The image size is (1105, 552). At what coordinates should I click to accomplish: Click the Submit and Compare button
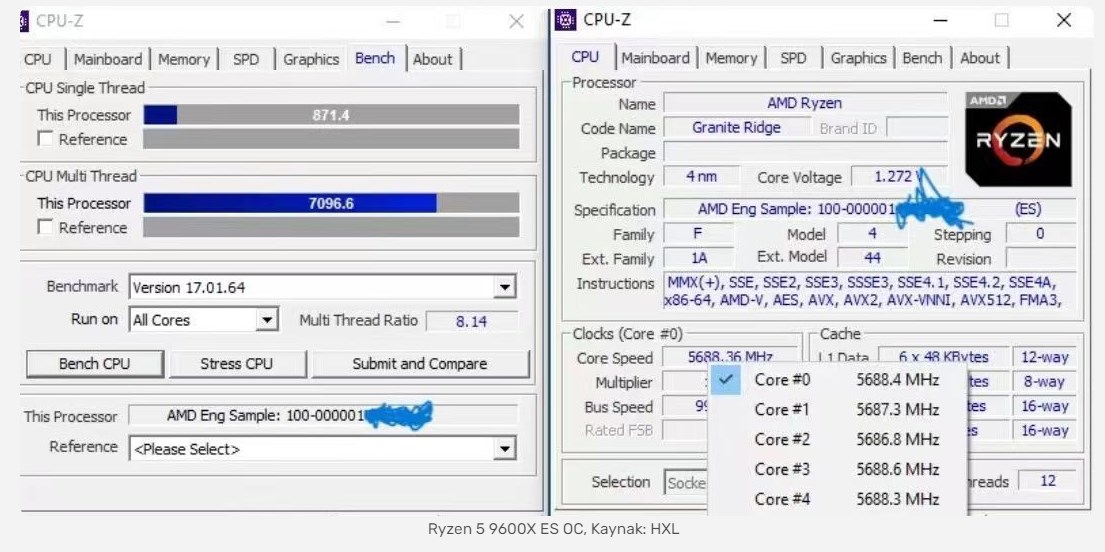420,364
